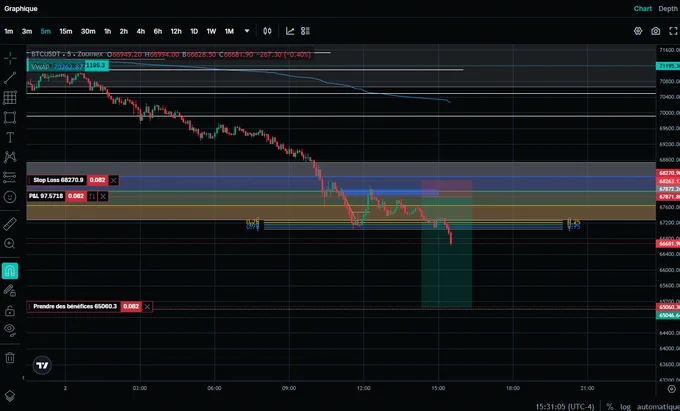Select the rectangle shape tool

[10, 117]
